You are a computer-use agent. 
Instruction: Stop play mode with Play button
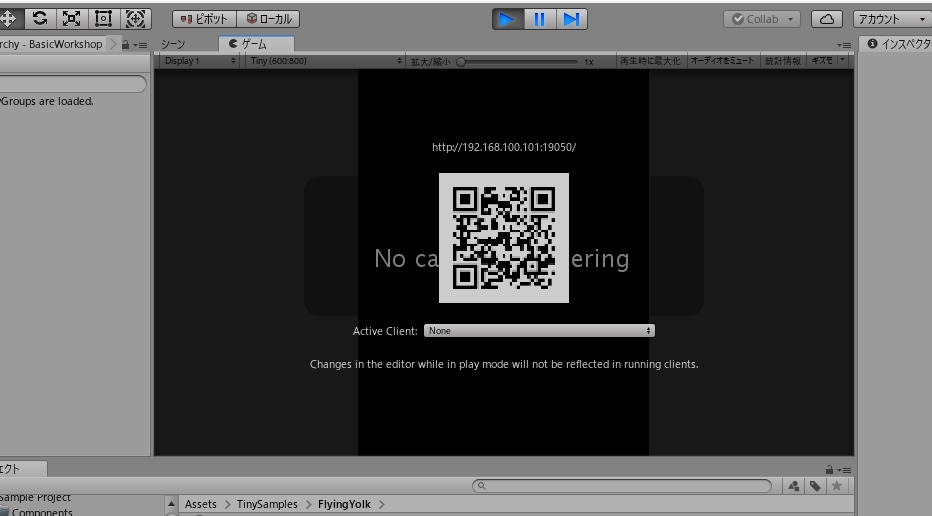tap(508, 20)
